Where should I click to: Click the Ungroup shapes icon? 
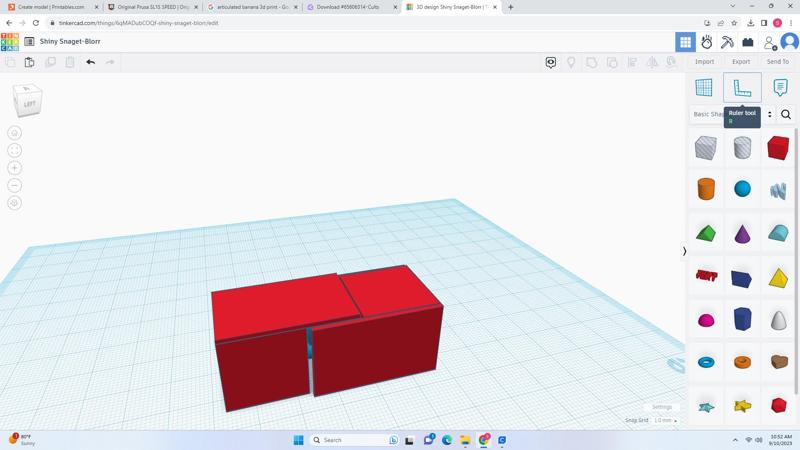(612, 62)
